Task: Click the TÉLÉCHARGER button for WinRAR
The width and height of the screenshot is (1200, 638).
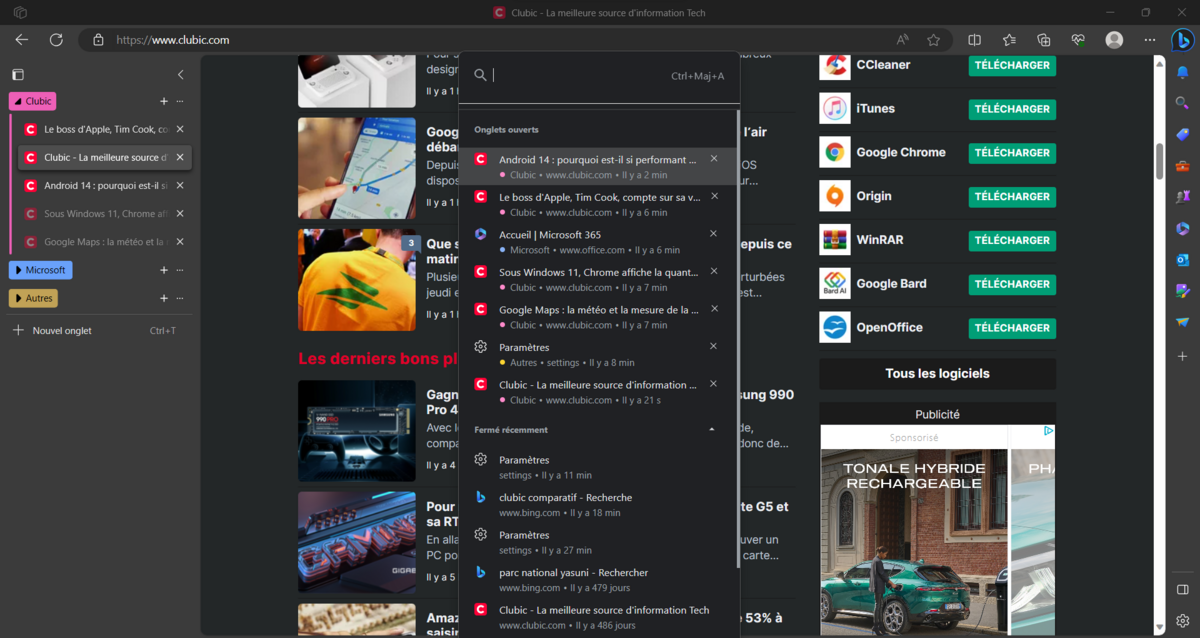Action: coord(1012,240)
